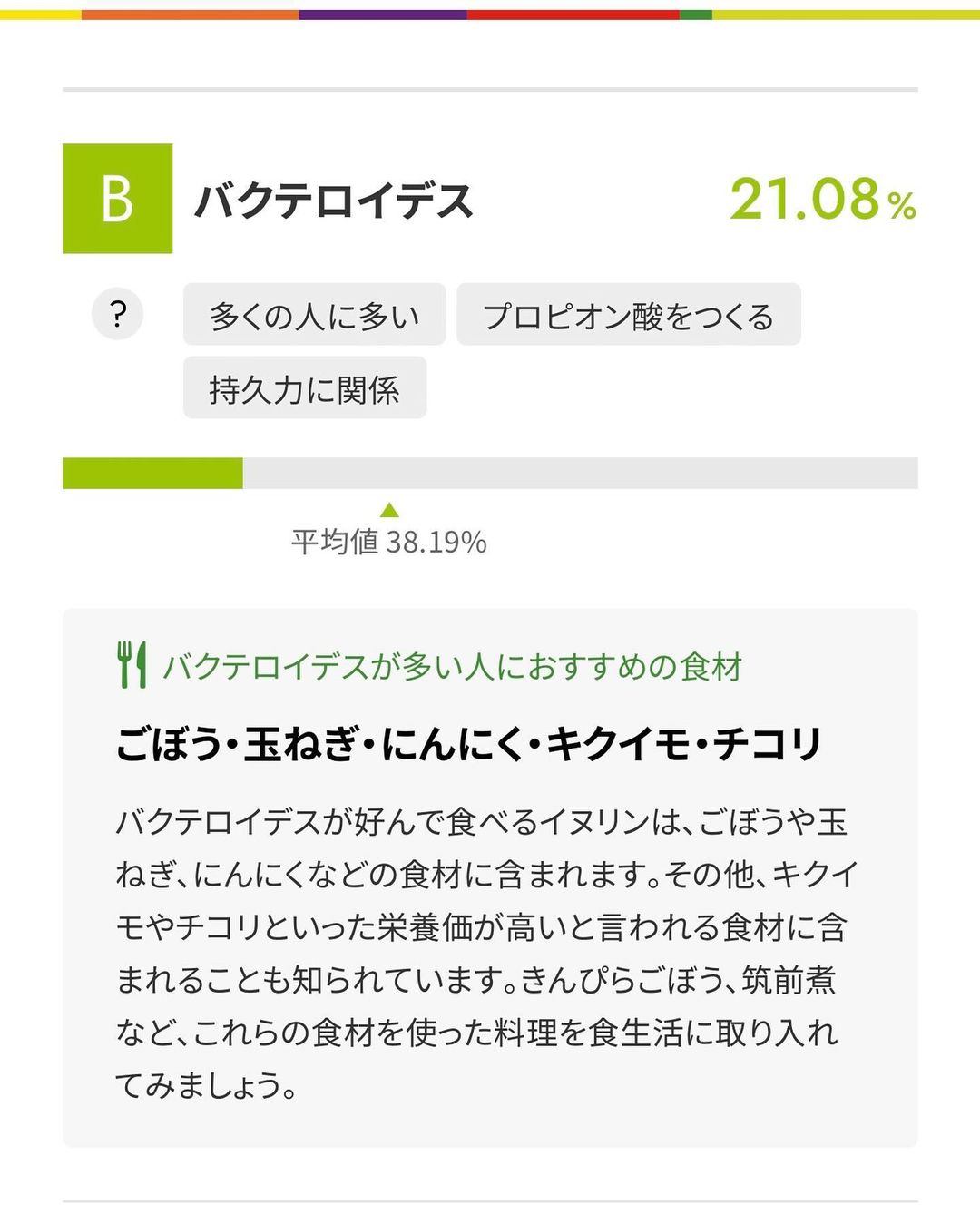This screenshot has height=1224, width=980.
Task: Click the orange segment of top color bar
Action: click(190, 15)
